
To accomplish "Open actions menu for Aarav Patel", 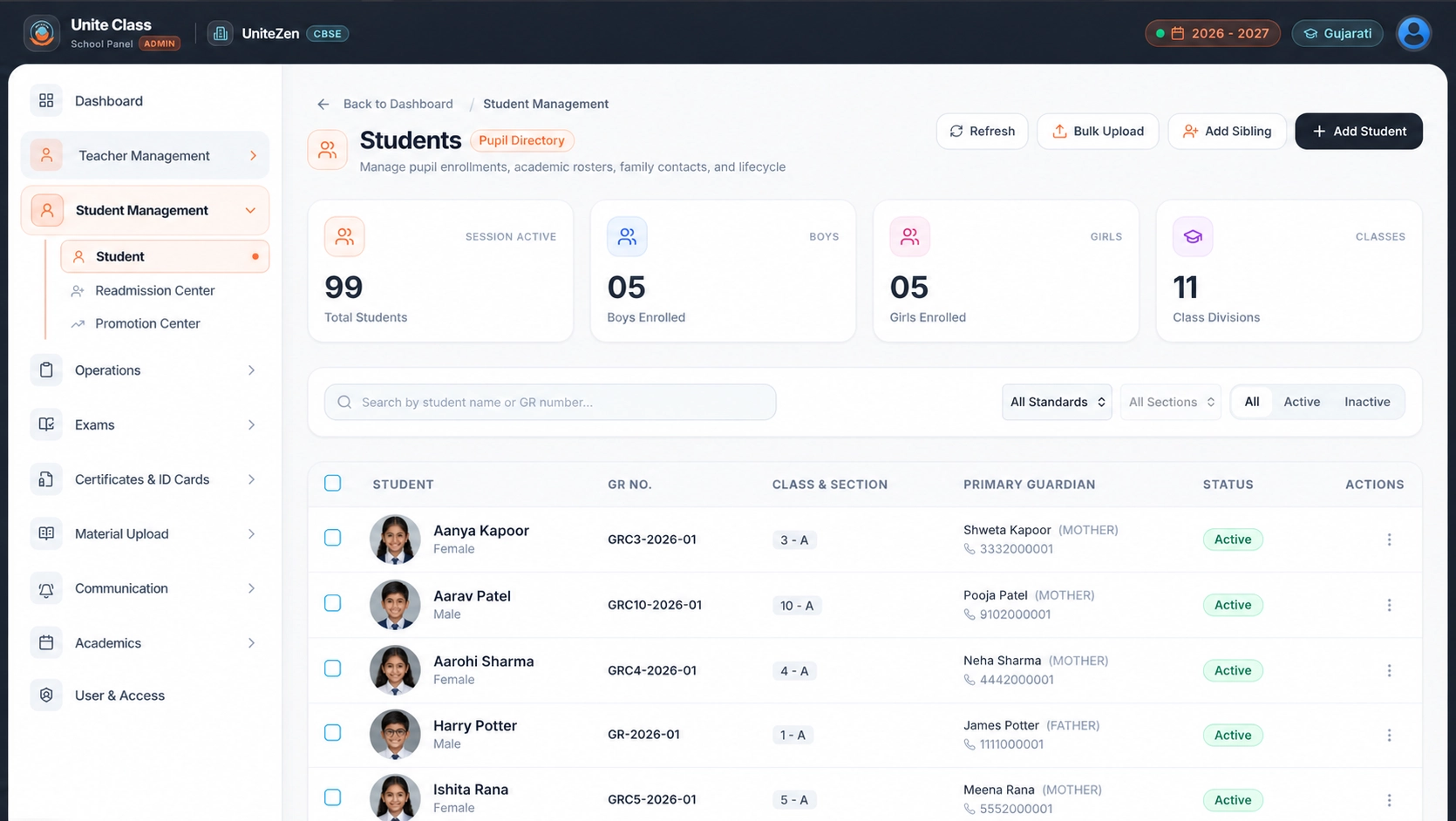I will [1389, 605].
